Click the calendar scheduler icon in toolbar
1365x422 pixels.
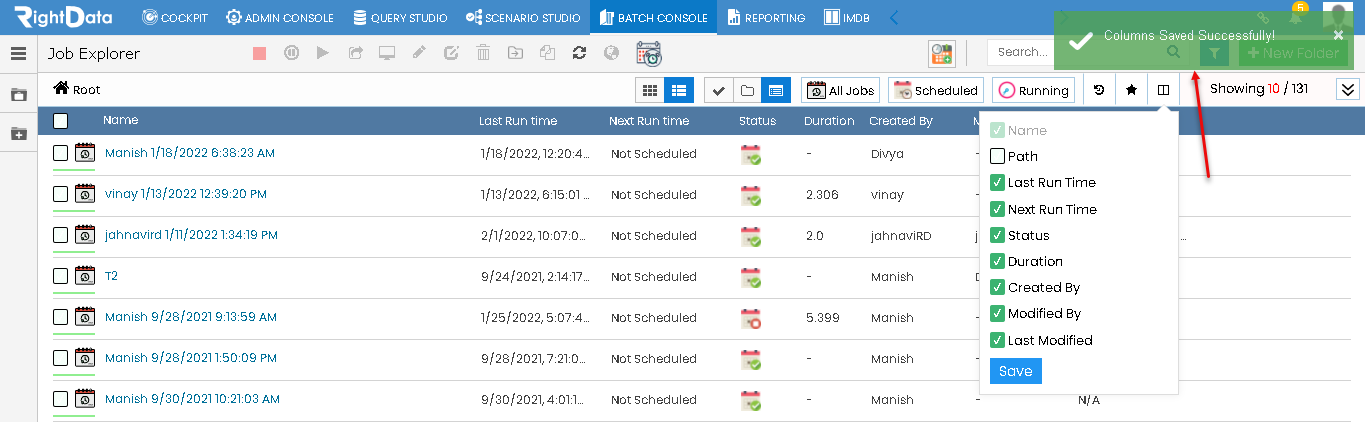click(649, 53)
